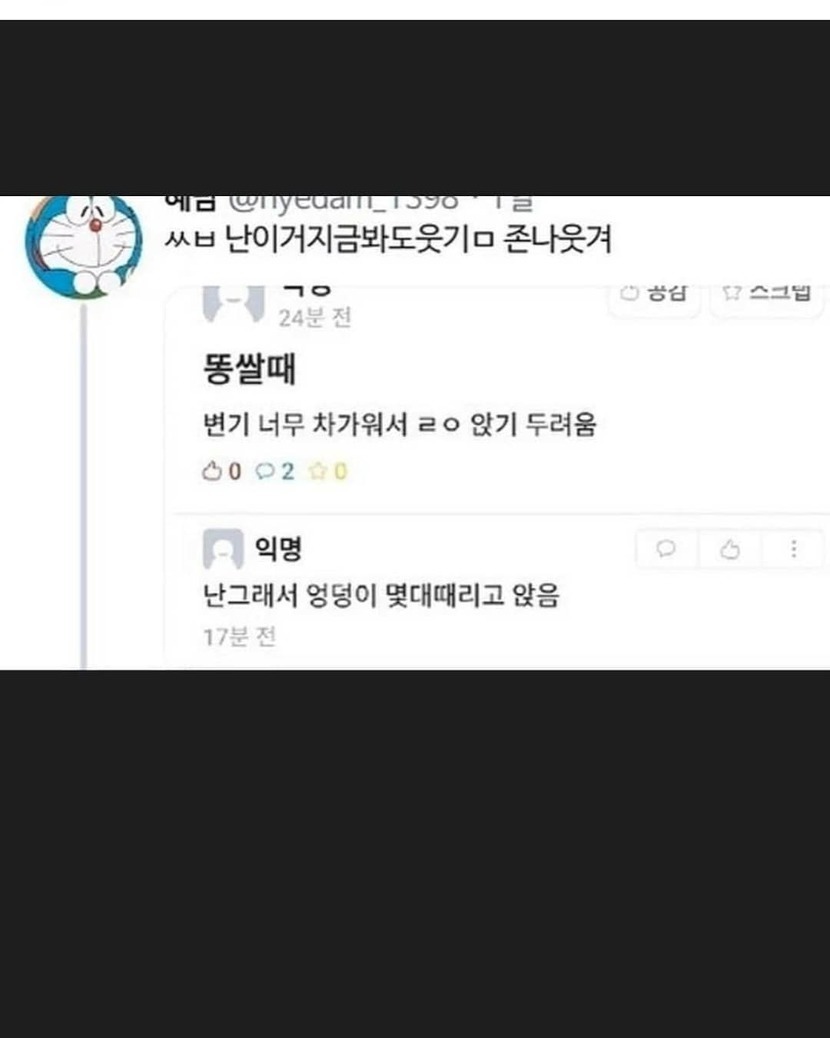The image size is (830, 1038).
Task: Click the 24분 전 post timestamp
Action: pyautogui.click(x=314, y=318)
